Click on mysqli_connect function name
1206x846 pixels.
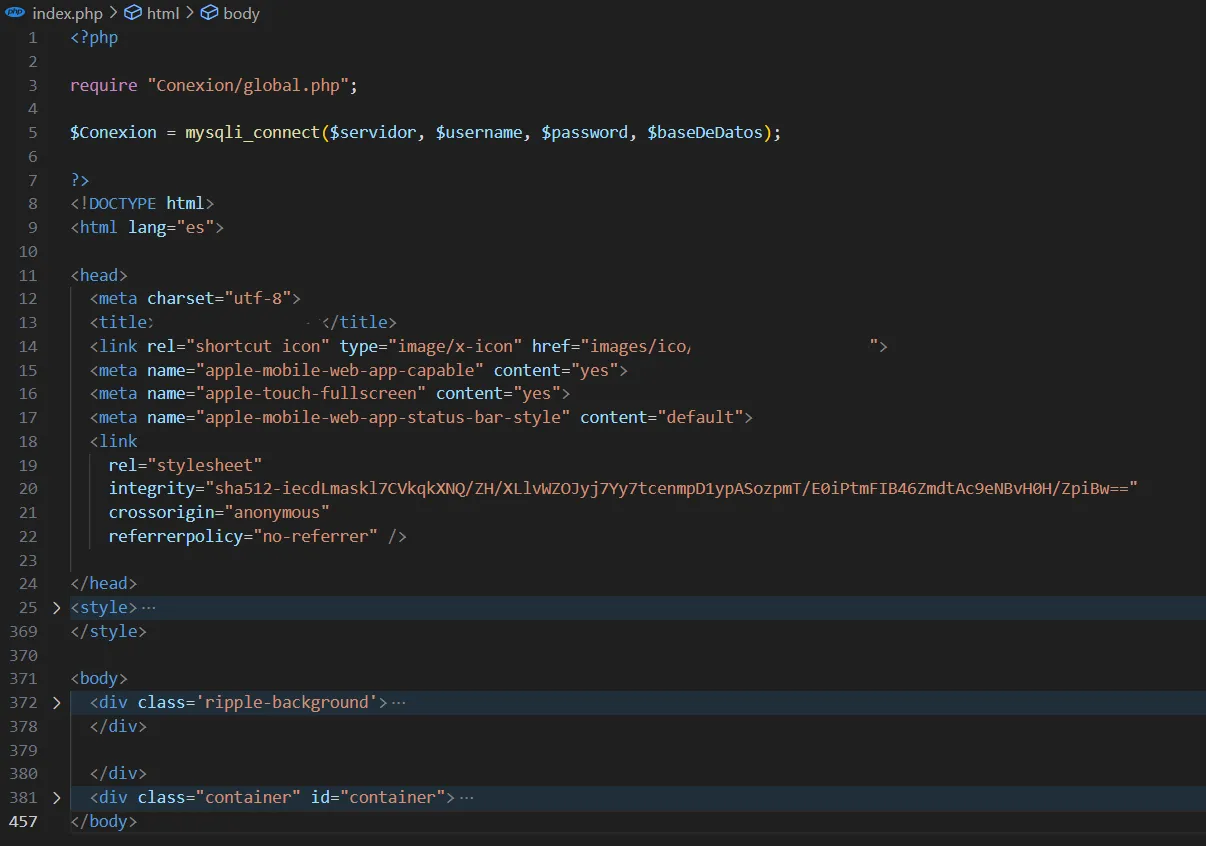coord(252,132)
